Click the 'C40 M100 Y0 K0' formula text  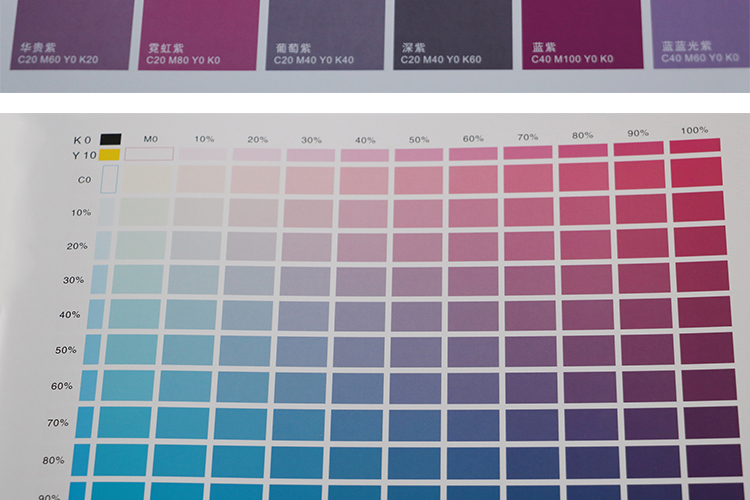coord(572,59)
